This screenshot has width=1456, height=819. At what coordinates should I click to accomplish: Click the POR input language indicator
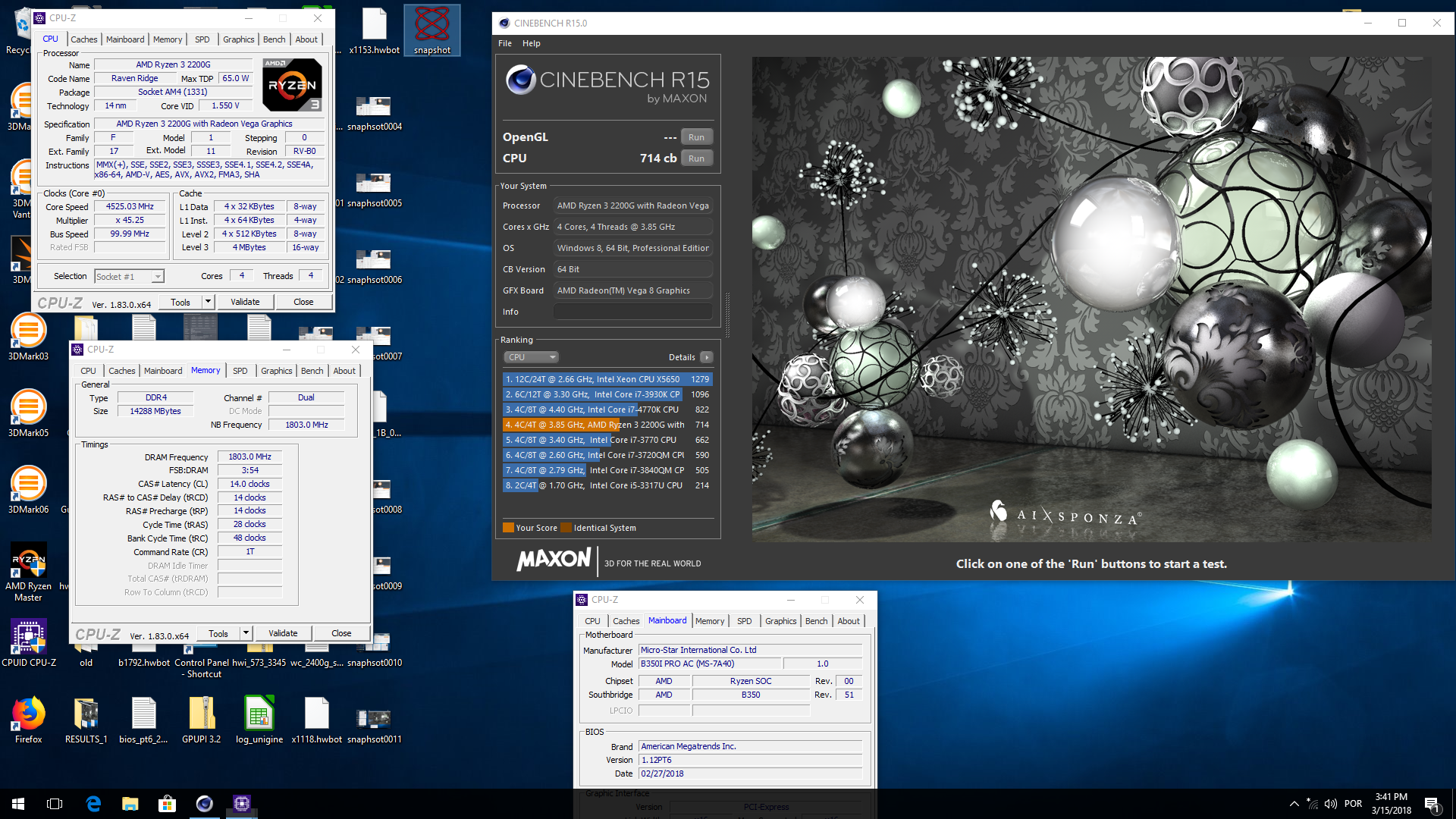click(1353, 804)
